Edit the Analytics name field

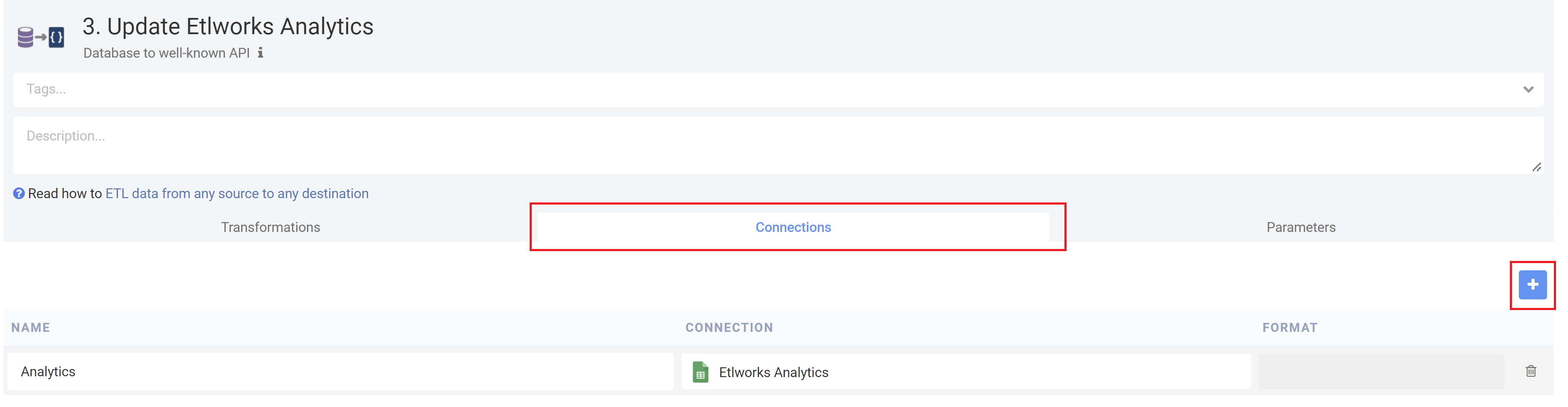pos(340,372)
